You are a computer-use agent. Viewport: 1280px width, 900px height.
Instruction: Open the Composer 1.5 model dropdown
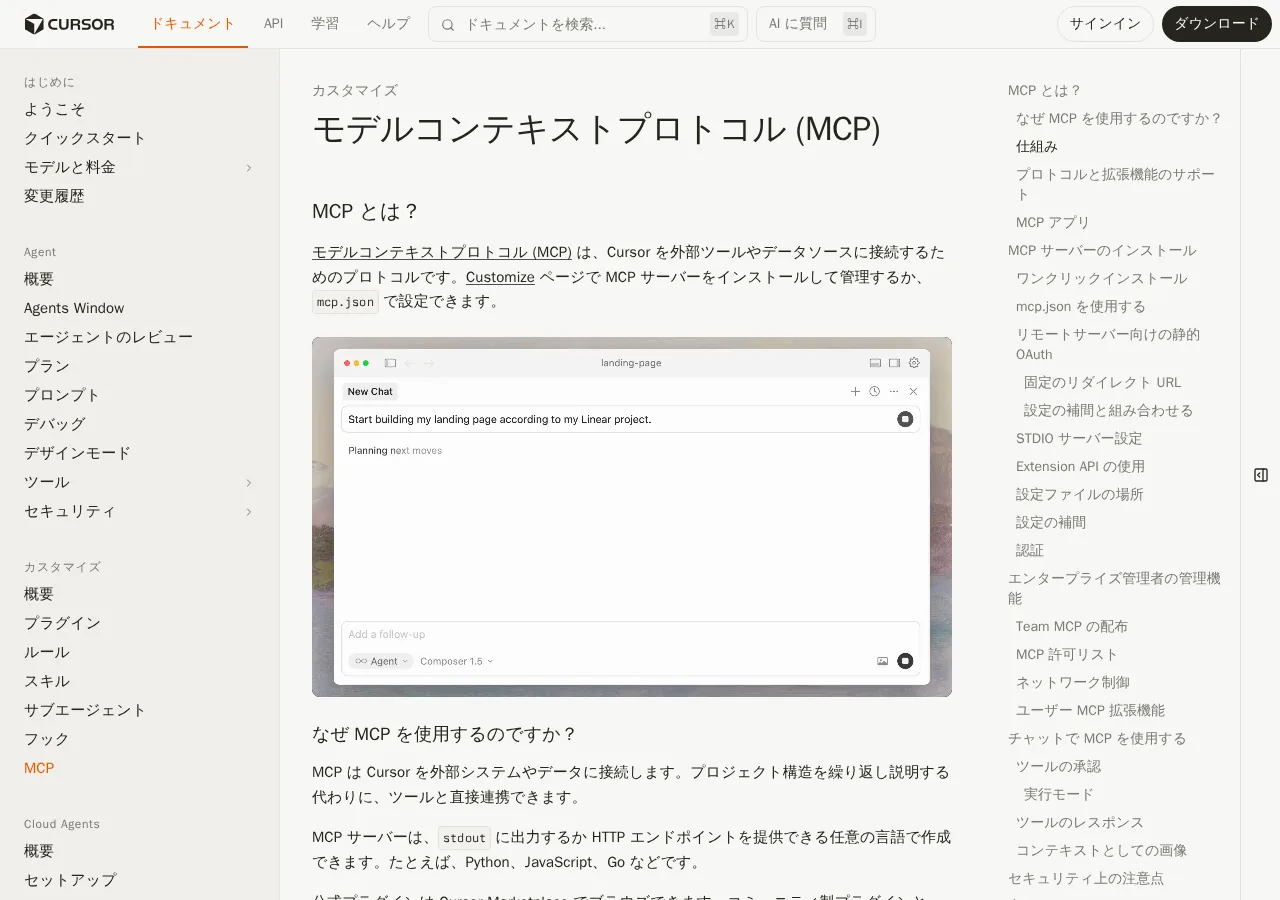point(456,661)
